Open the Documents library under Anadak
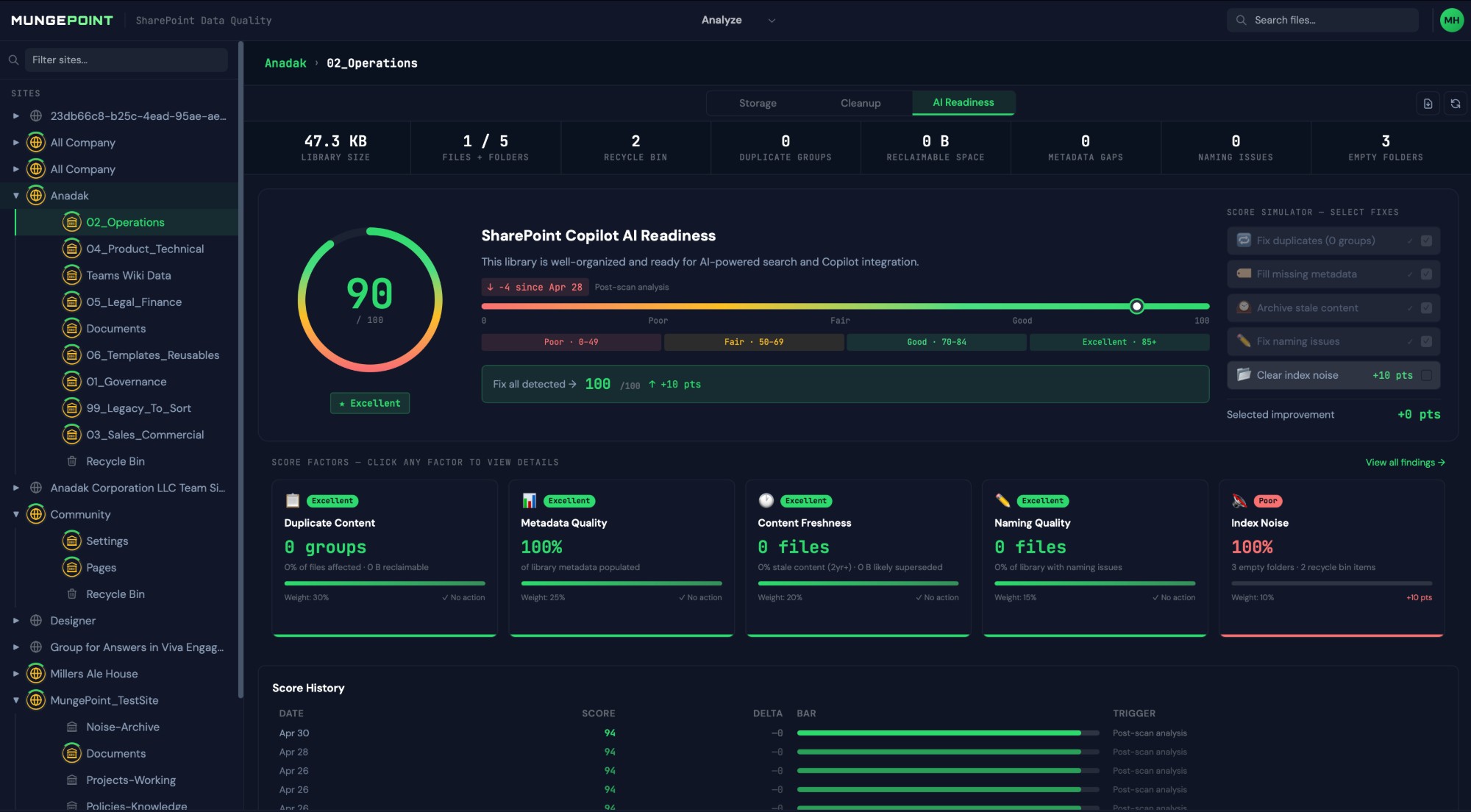 [115, 329]
